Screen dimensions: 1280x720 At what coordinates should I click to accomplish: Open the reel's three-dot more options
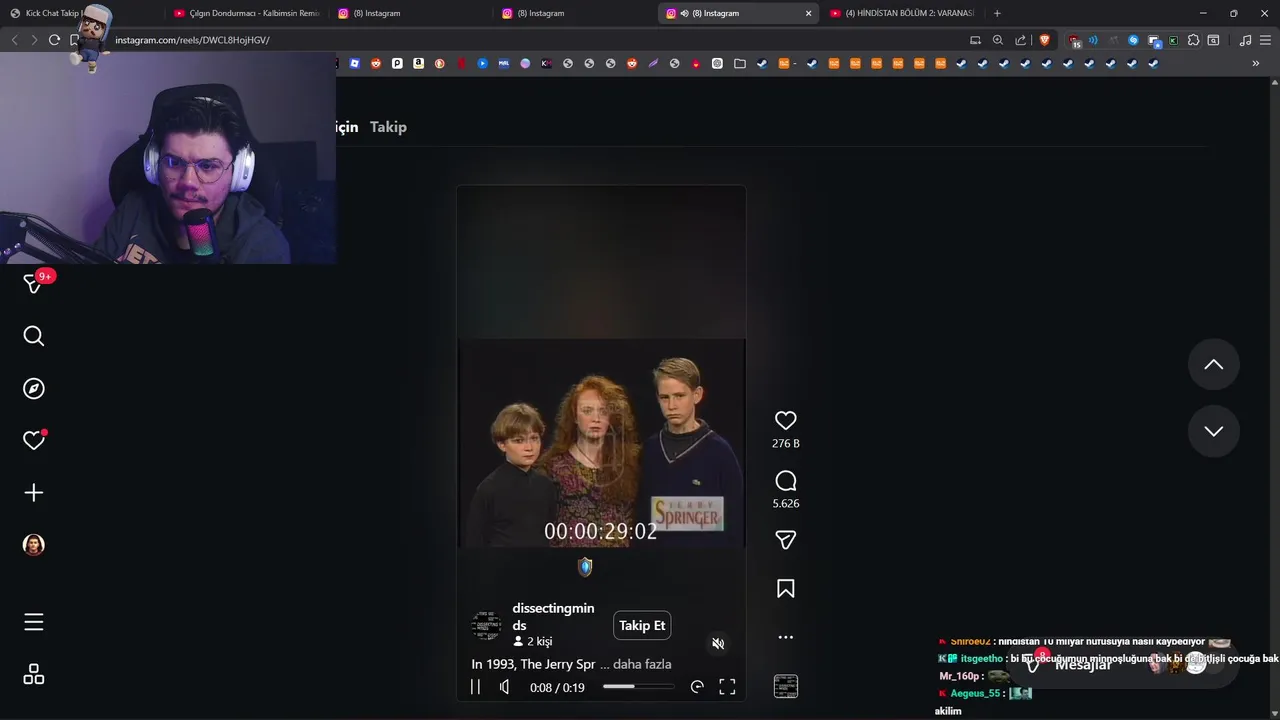tap(786, 637)
